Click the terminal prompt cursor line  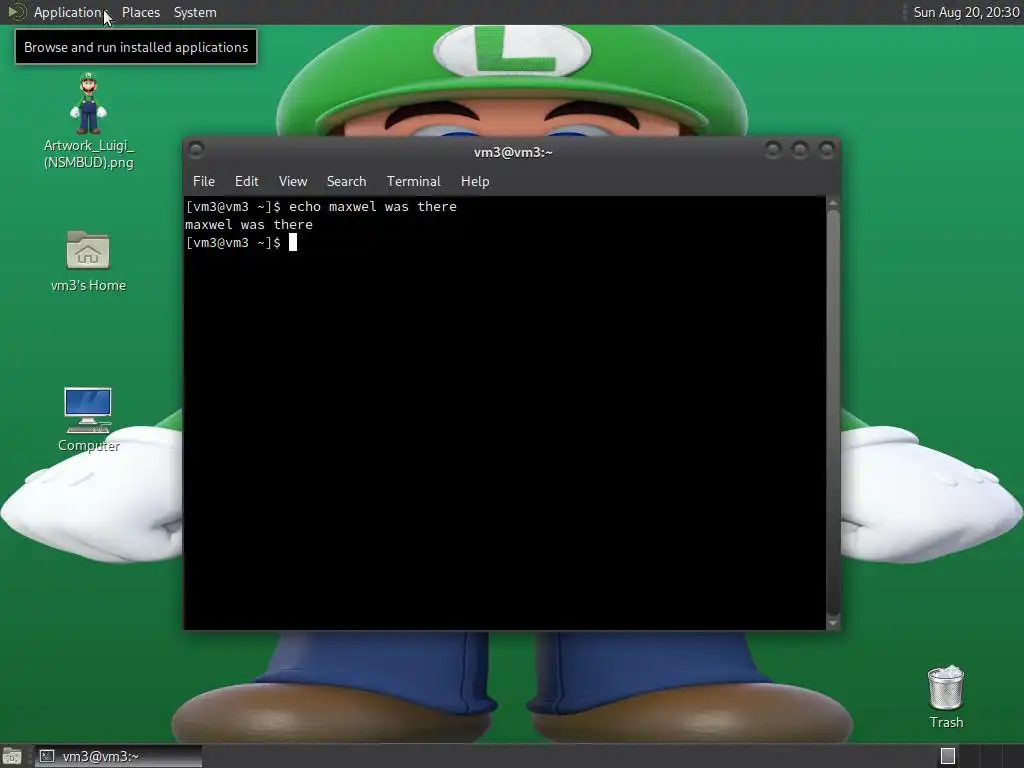pos(241,243)
